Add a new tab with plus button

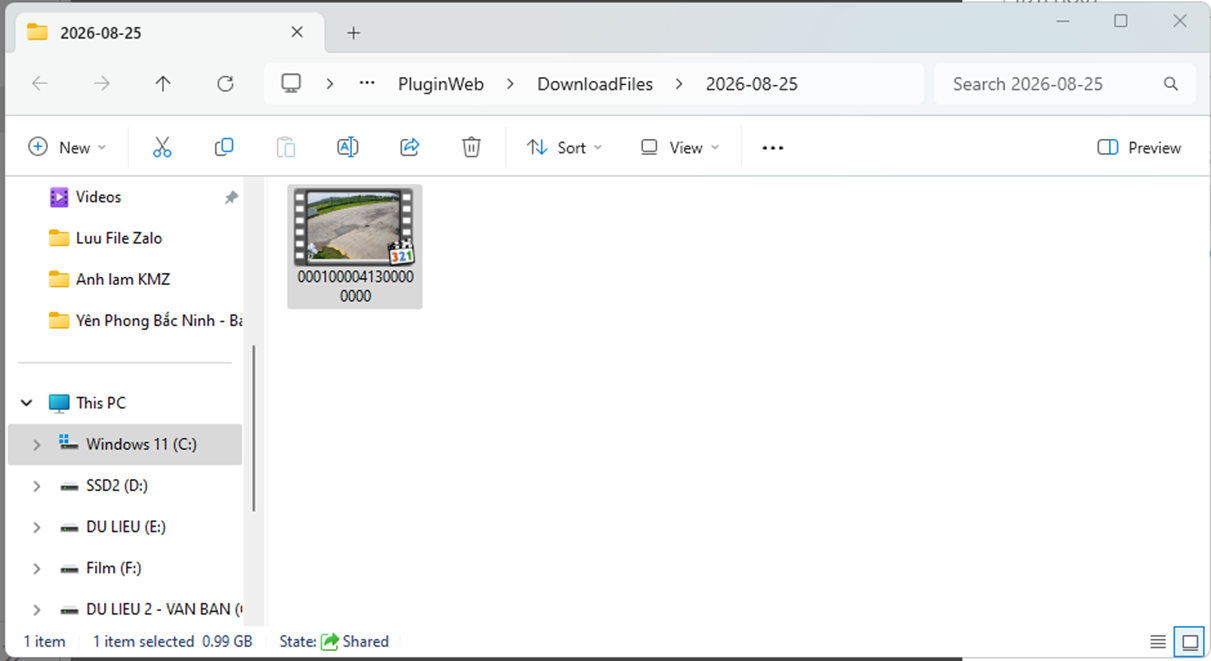coord(353,33)
